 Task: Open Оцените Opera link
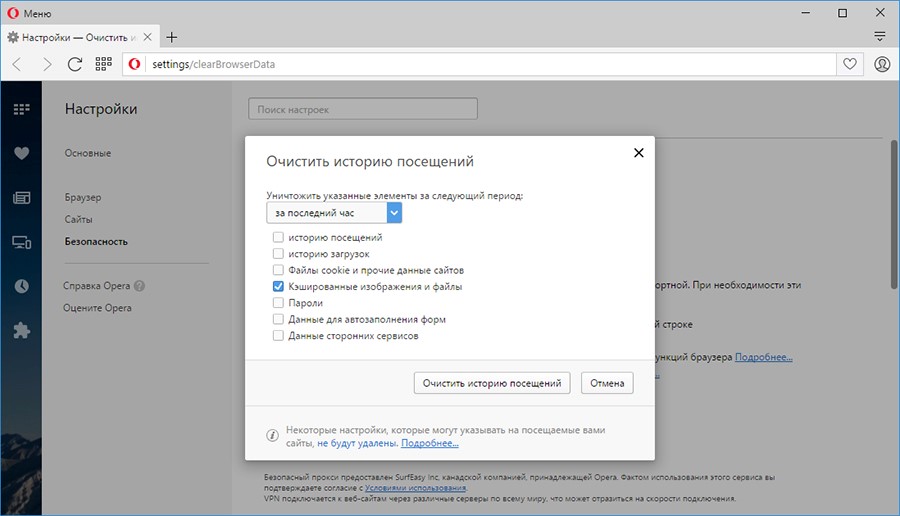pyautogui.click(x=97, y=308)
